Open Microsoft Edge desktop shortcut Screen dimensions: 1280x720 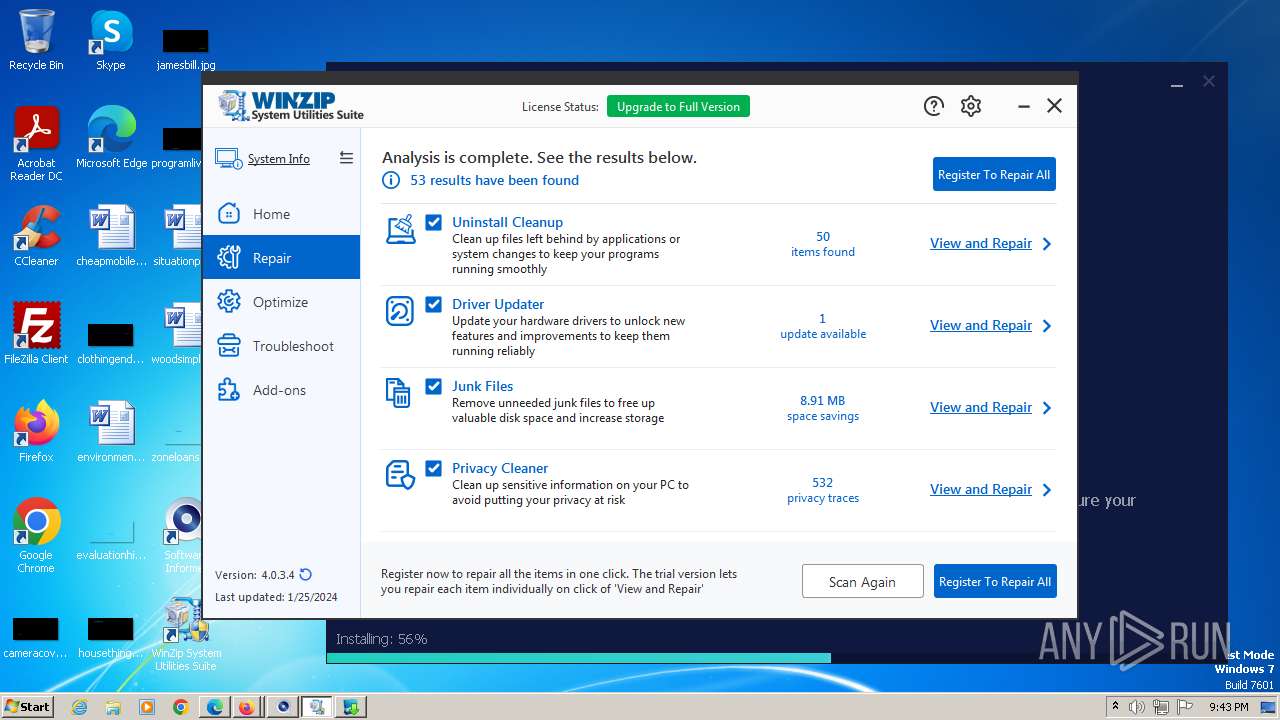click(111, 138)
